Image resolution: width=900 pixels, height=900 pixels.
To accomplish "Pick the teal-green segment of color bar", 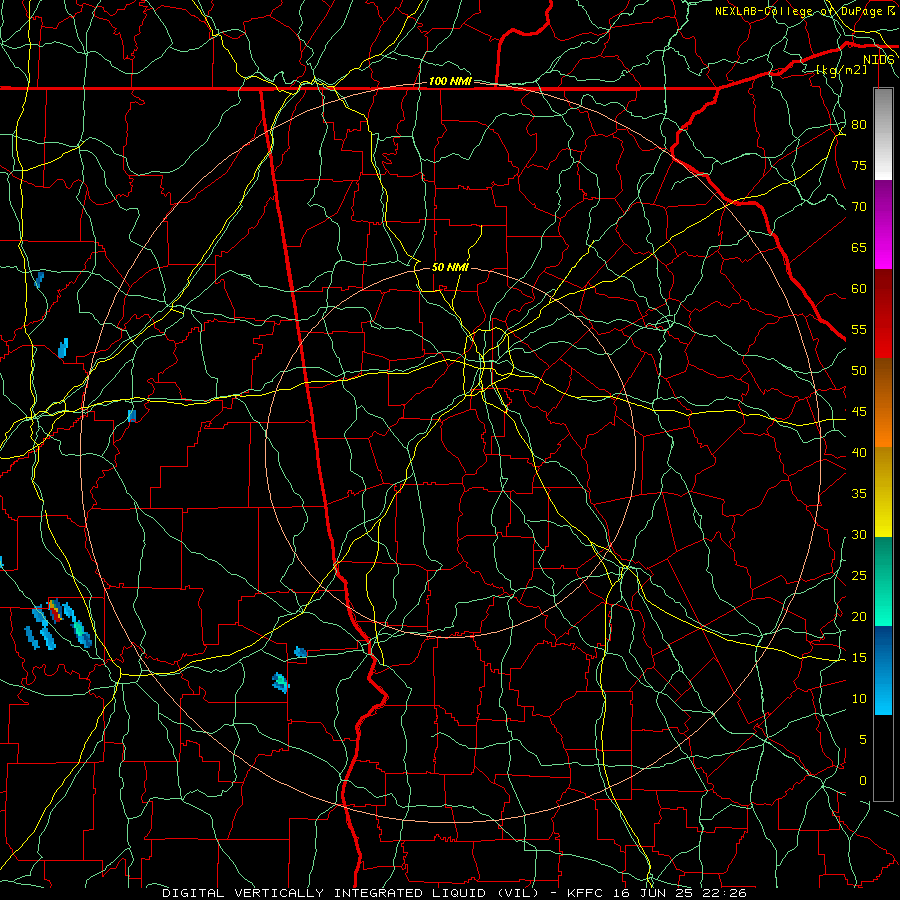I will (883, 581).
